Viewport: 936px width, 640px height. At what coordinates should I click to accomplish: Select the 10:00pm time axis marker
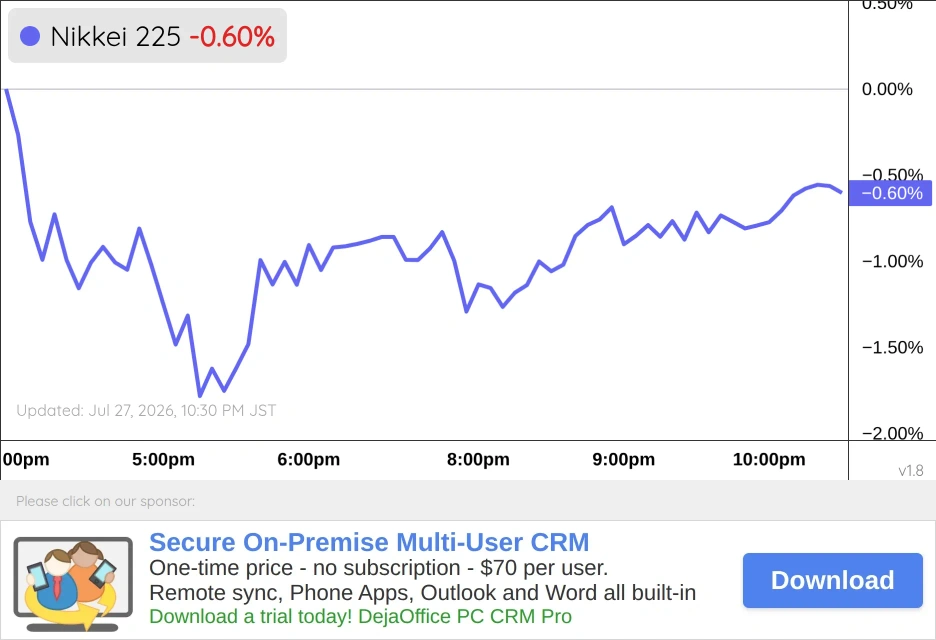click(x=769, y=459)
